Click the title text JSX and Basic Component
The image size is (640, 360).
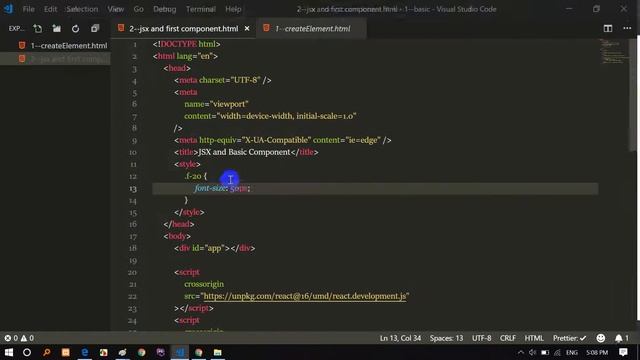244,152
